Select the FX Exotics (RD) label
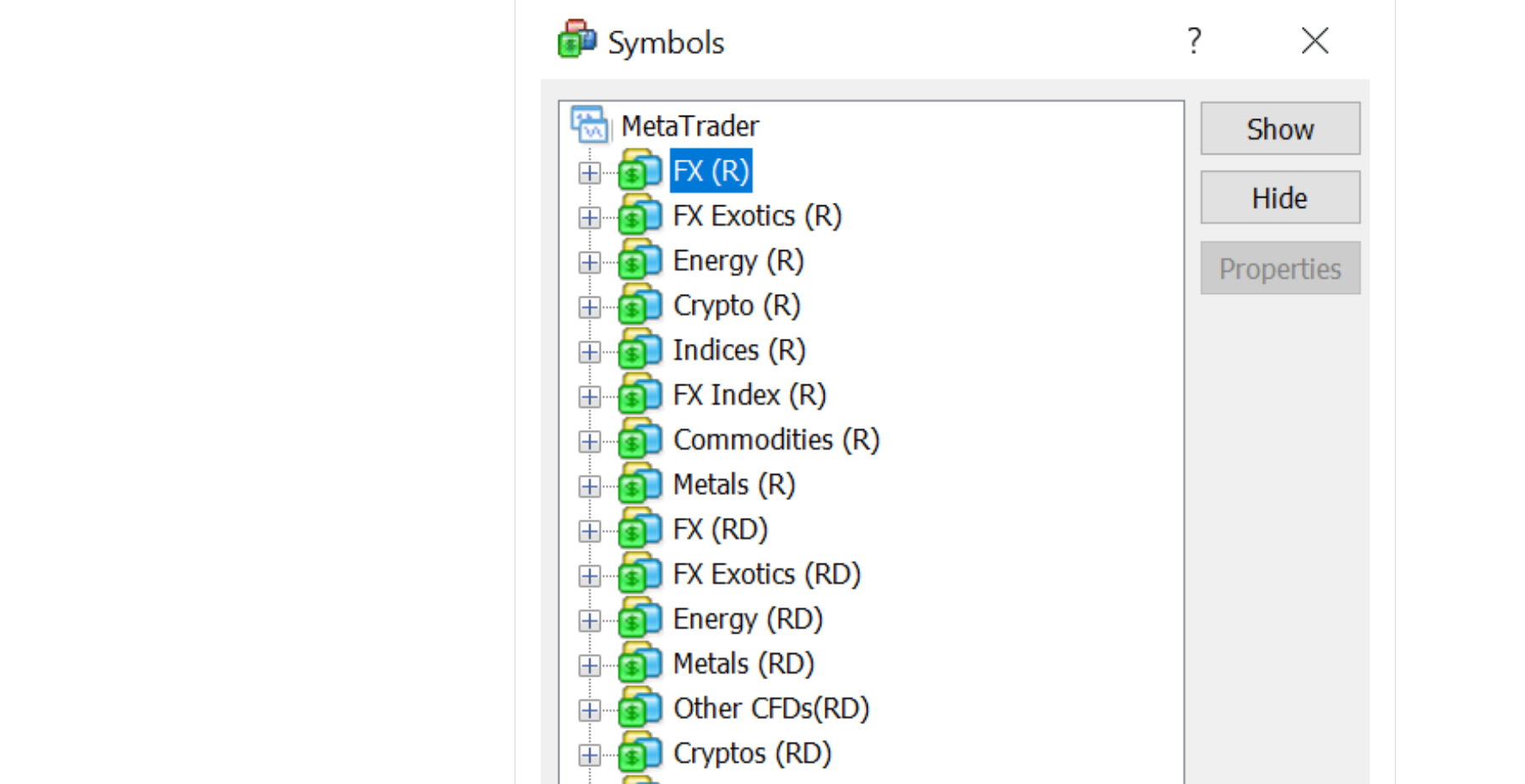The image size is (1525, 784). (767, 574)
